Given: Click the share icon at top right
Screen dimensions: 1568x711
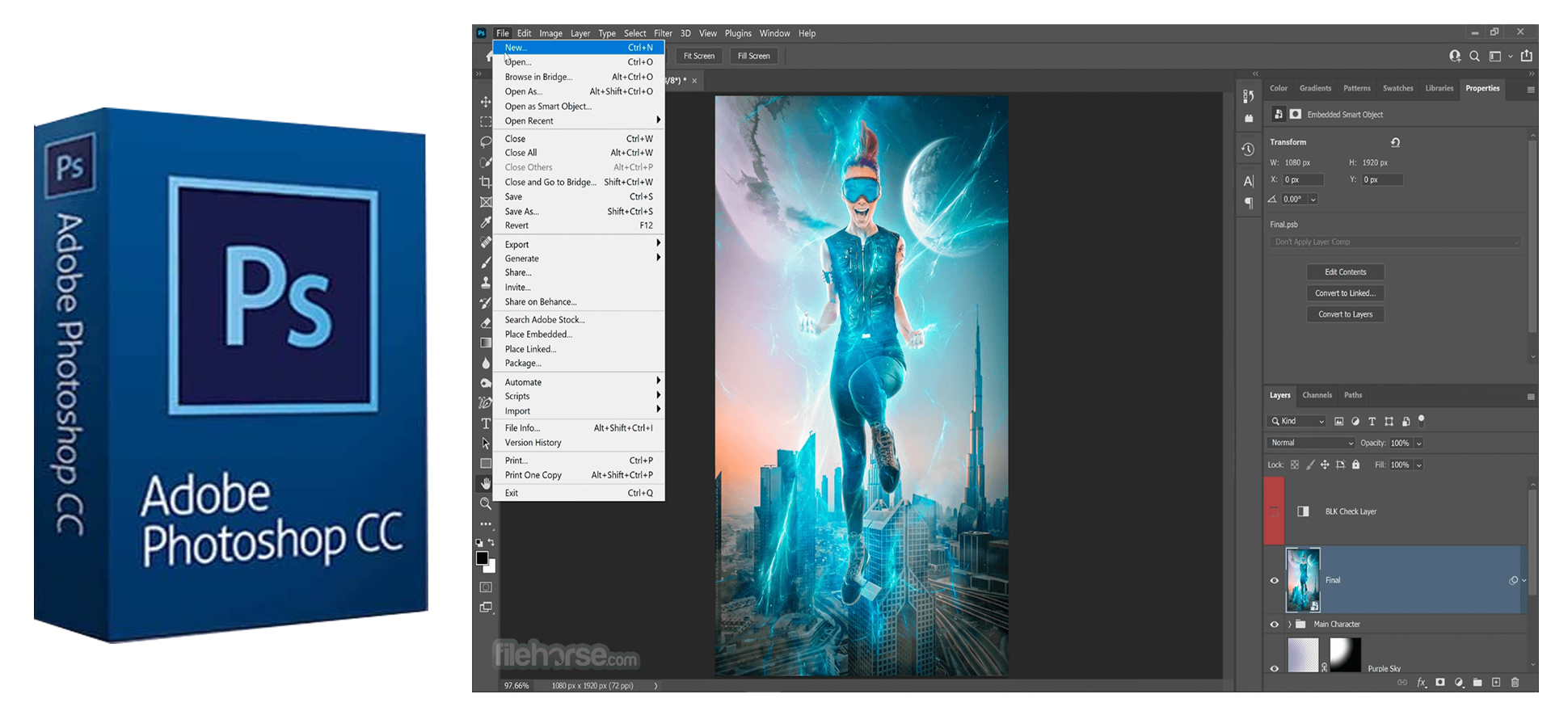Looking at the screenshot, I should point(1526,56).
